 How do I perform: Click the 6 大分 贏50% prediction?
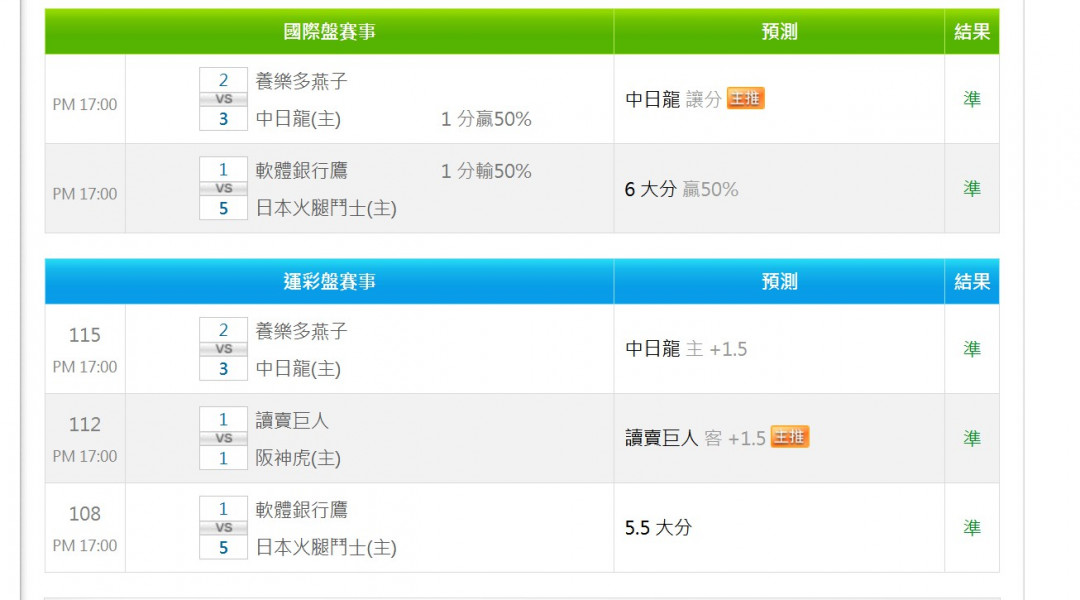(x=681, y=189)
